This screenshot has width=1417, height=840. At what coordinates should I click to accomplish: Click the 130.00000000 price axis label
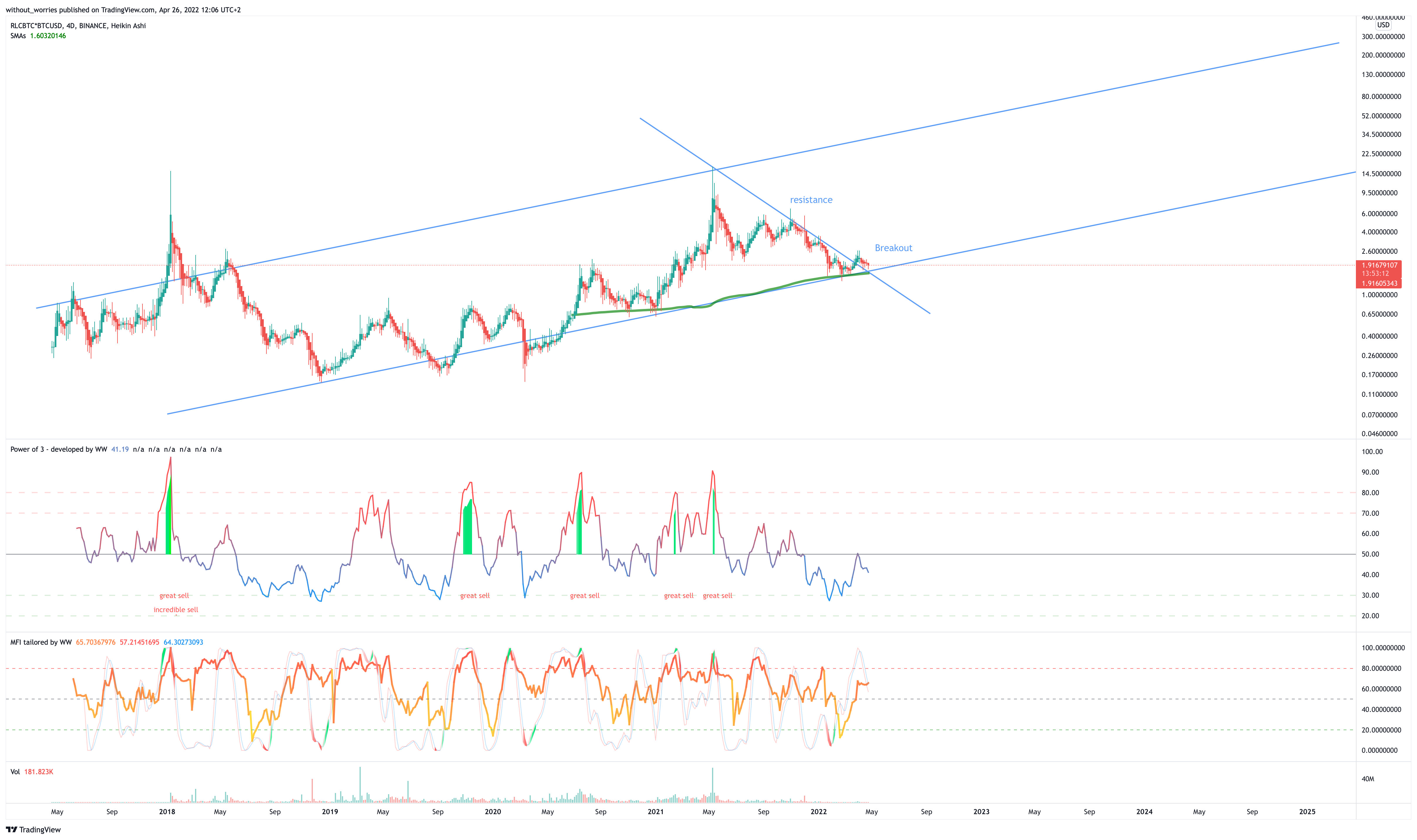(x=1383, y=75)
